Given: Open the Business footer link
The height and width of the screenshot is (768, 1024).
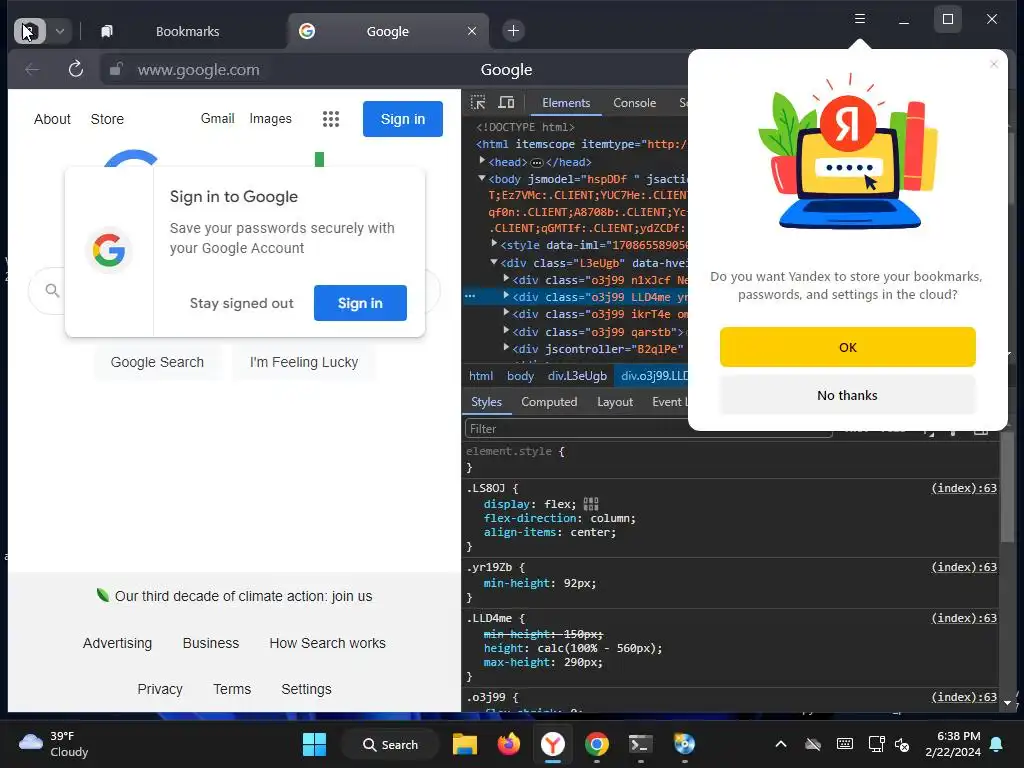Looking at the screenshot, I should [211, 643].
